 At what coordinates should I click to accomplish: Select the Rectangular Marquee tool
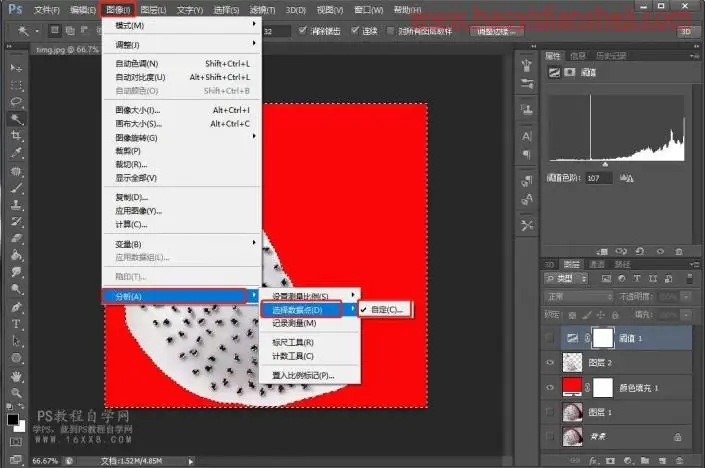point(16,85)
